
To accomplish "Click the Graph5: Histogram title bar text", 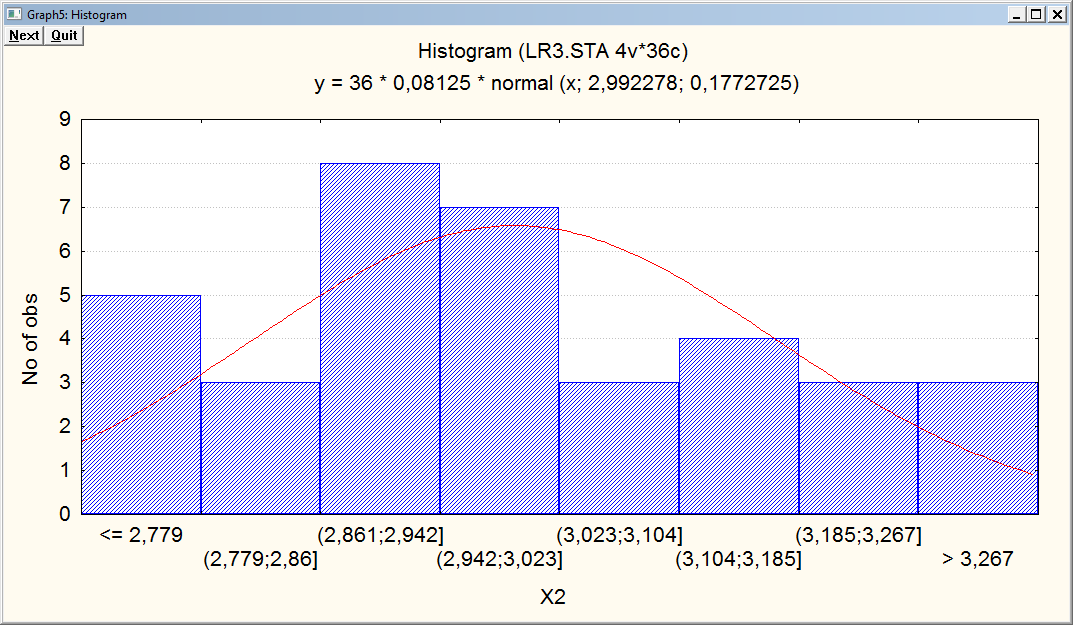I will pyautogui.click(x=77, y=14).
